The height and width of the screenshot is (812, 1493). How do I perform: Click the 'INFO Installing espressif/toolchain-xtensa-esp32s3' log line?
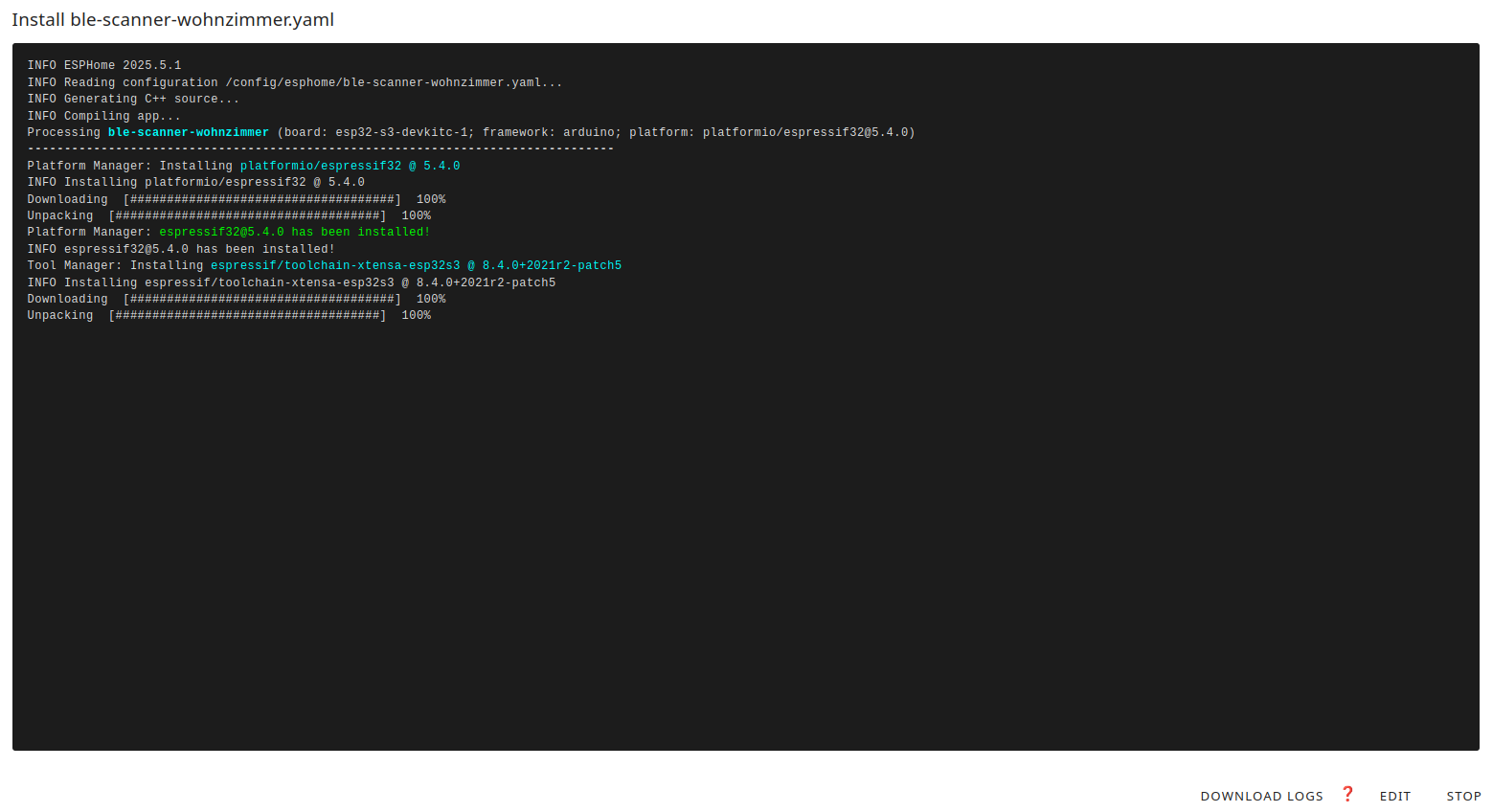pyautogui.click(x=291, y=282)
